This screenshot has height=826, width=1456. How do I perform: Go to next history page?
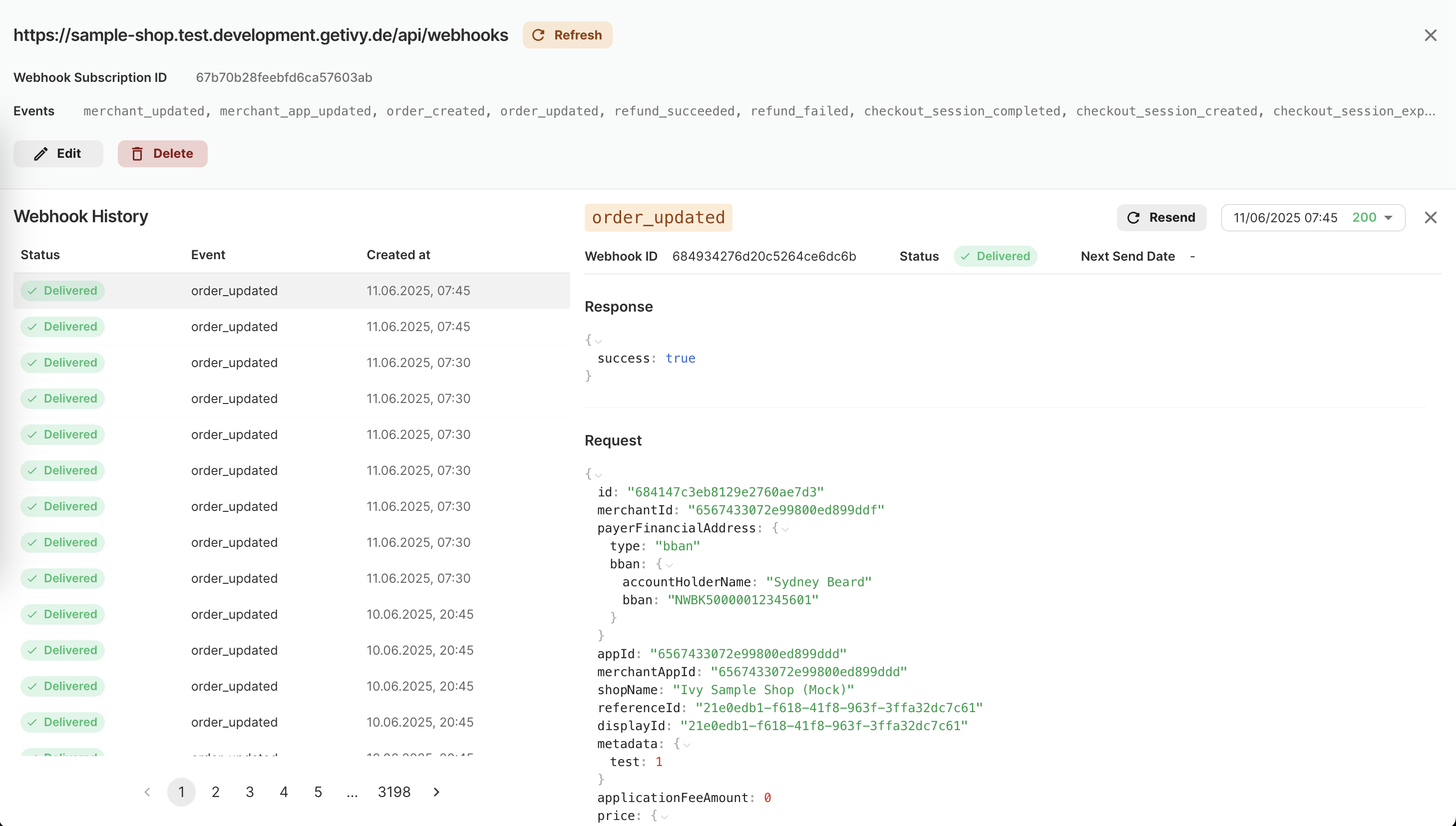(436, 792)
